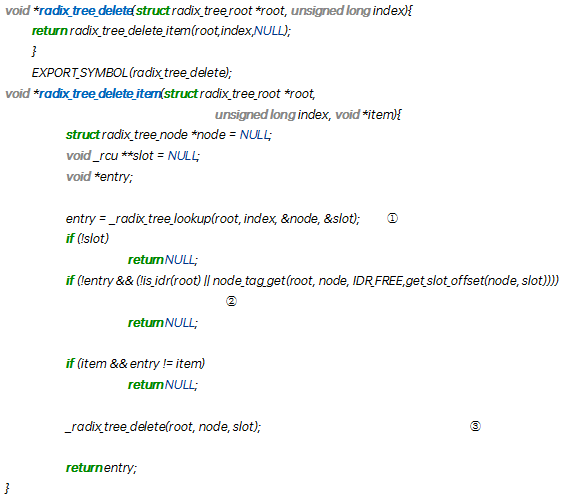Viewport: 564px width, 500px height.
Task: Click get_slot_offset(node, slot) text
Action: (478, 281)
